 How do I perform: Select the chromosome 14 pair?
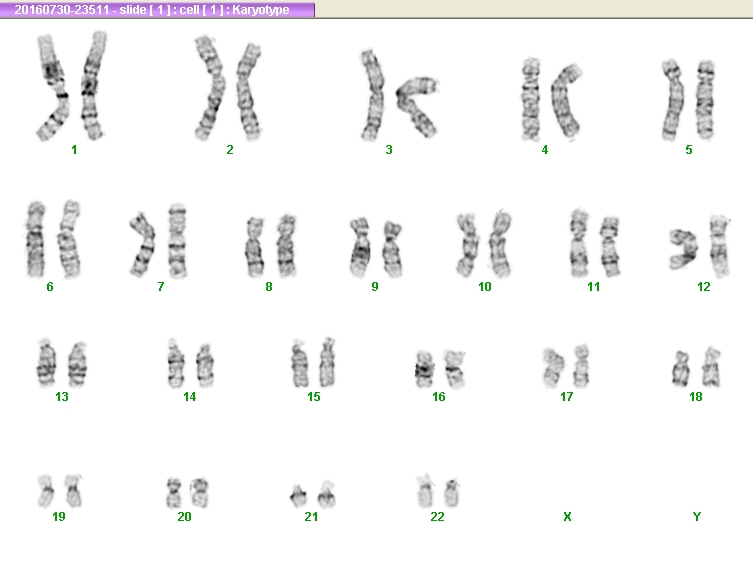[x=191, y=363]
